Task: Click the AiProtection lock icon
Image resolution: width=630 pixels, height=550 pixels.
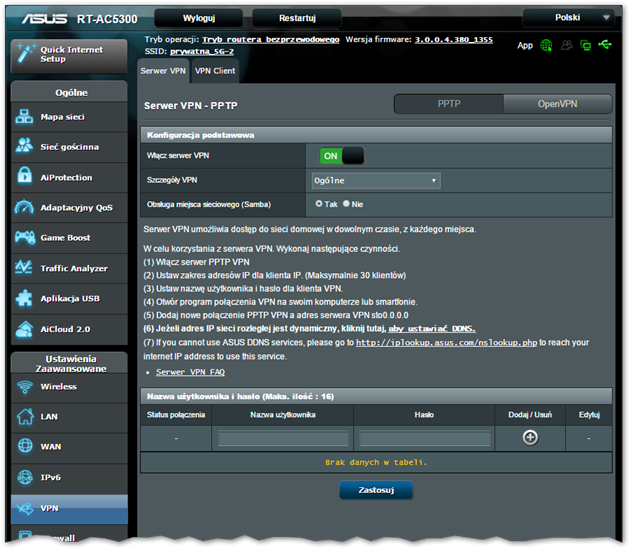Action: [x=25, y=176]
